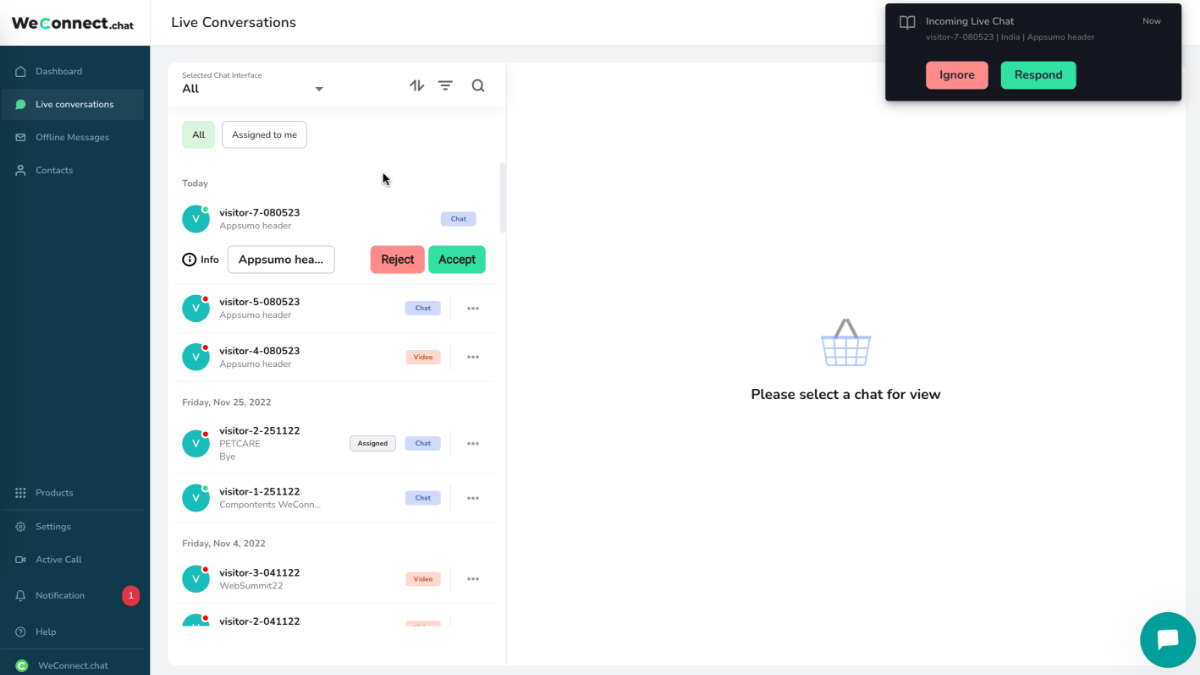The width and height of the screenshot is (1200, 675).
Task: Open the Dashboard icon in the sidebar
Action: pos(21,71)
